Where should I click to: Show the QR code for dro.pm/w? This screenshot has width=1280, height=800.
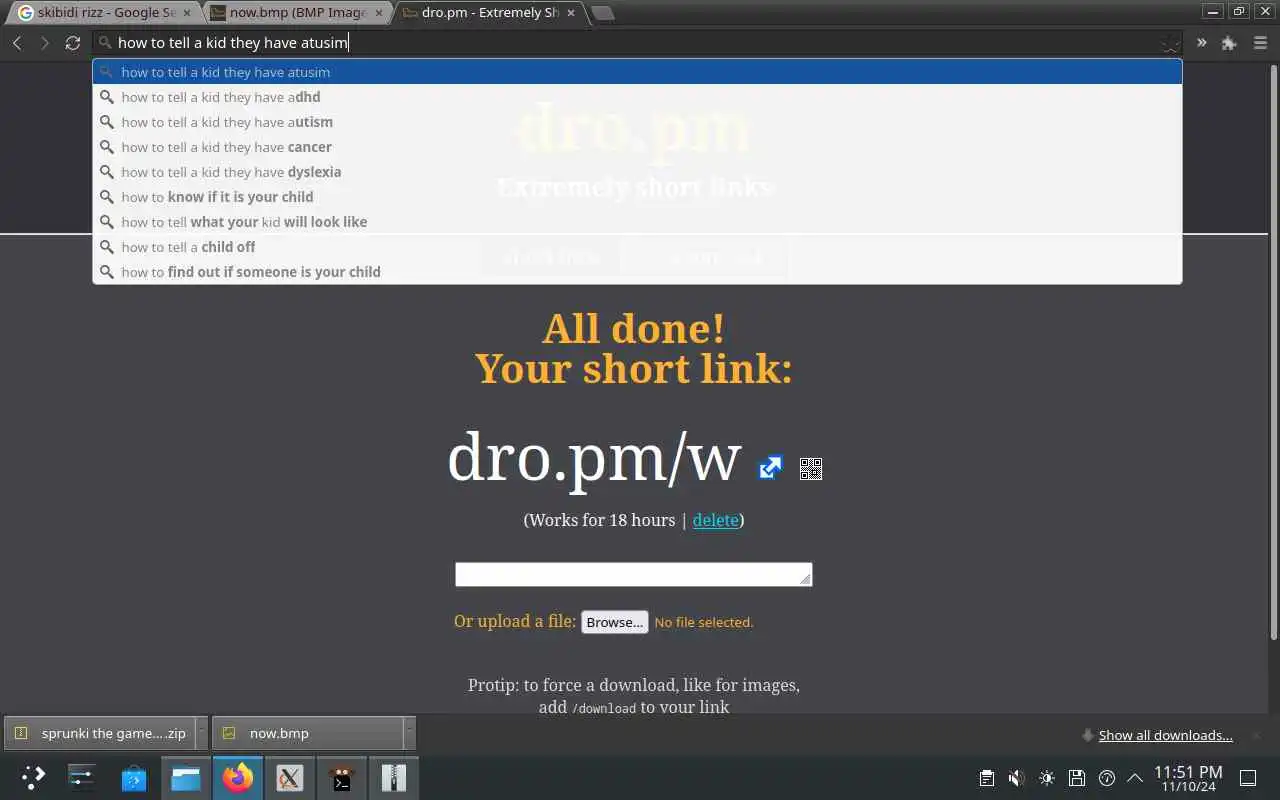point(811,468)
